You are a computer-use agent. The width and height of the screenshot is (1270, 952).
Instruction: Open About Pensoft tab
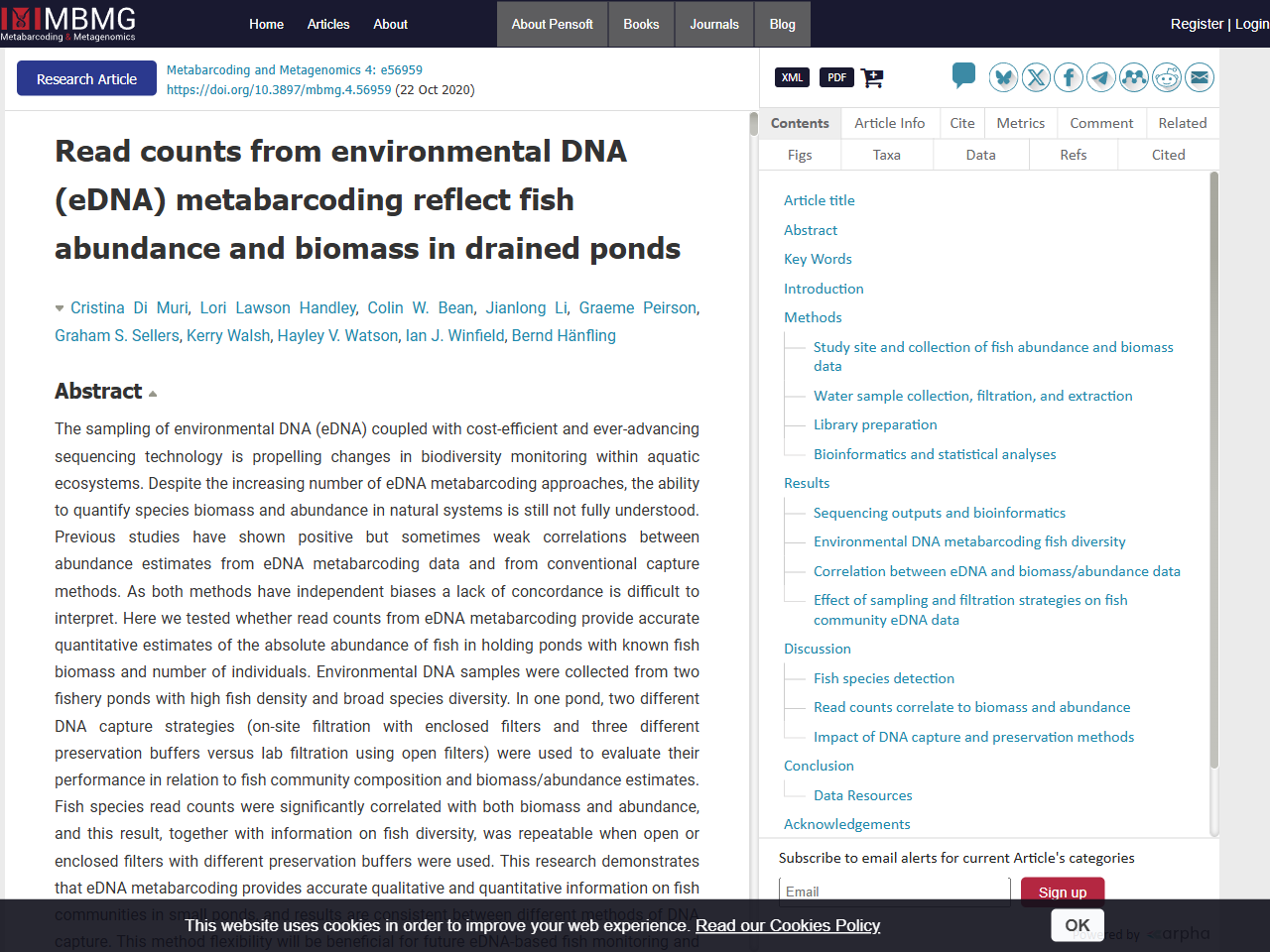[552, 24]
